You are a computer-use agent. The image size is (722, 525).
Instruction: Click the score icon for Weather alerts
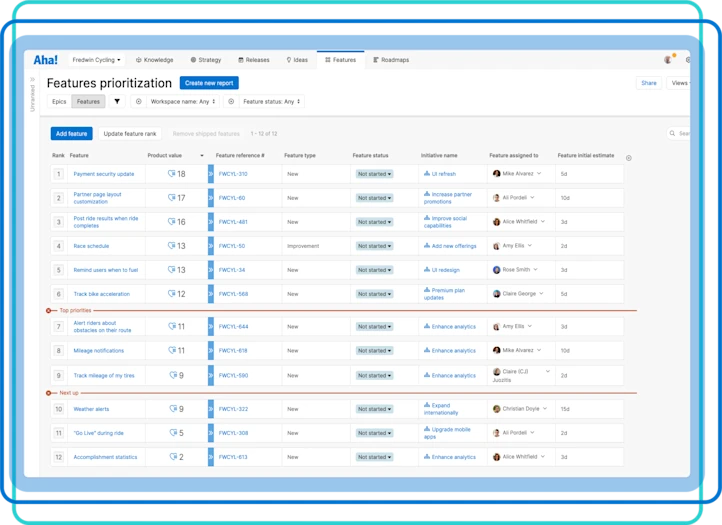[173, 408]
